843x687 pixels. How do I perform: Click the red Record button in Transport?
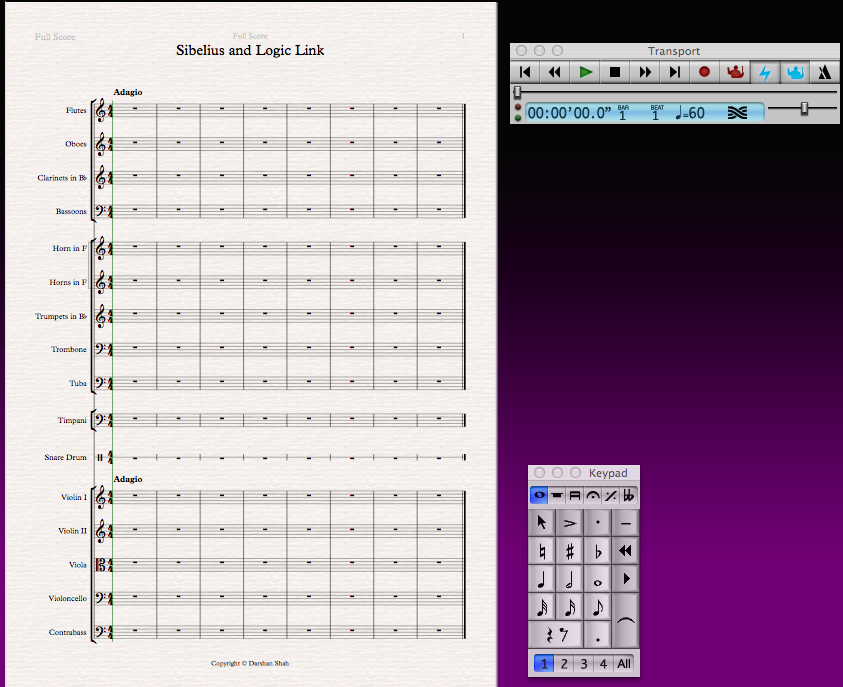tap(704, 72)
